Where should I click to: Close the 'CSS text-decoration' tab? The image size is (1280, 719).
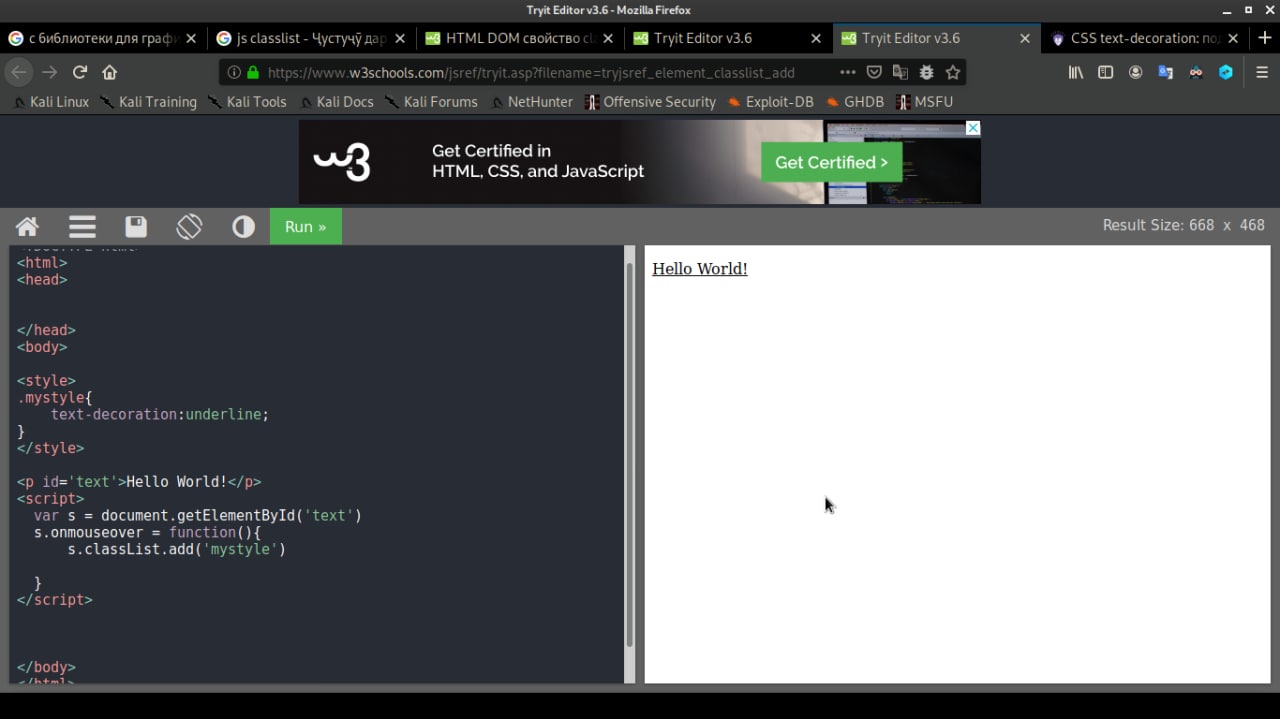1233,38
